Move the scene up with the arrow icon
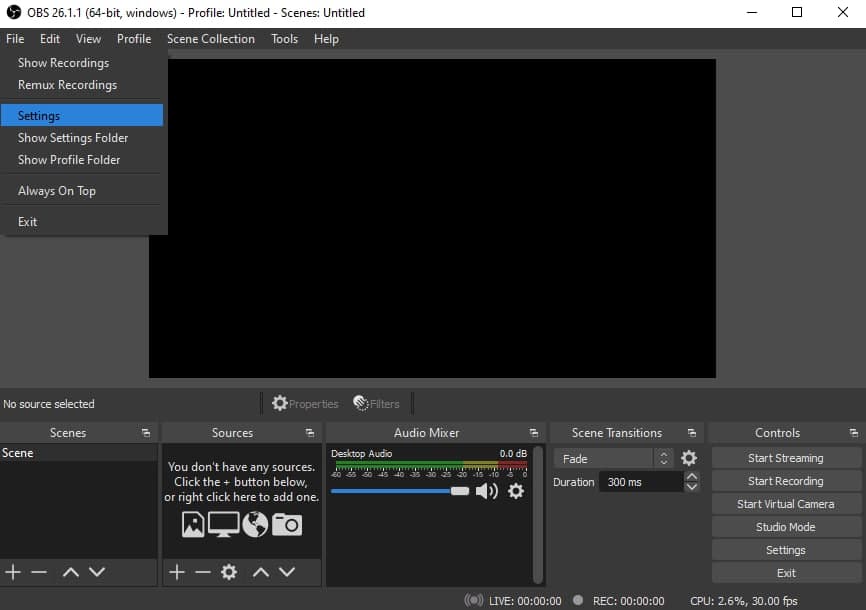This screenshot has height=610, width=866. coord(70,572)
